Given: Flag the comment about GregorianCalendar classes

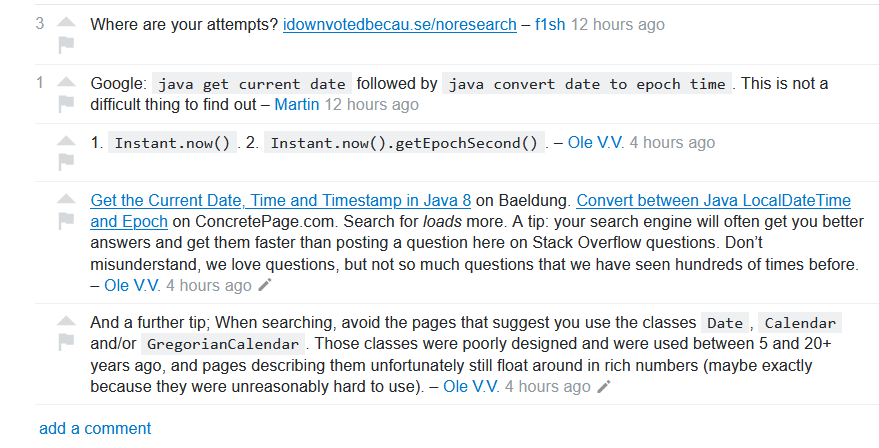Looking at the screenshot, I should [x=66, y=342].
